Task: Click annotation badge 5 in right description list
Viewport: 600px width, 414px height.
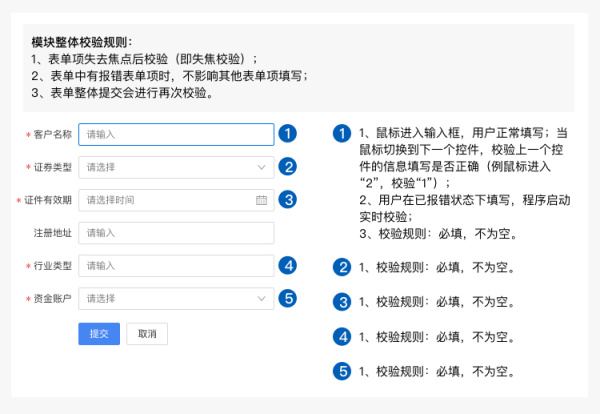Action: (342, 371)
